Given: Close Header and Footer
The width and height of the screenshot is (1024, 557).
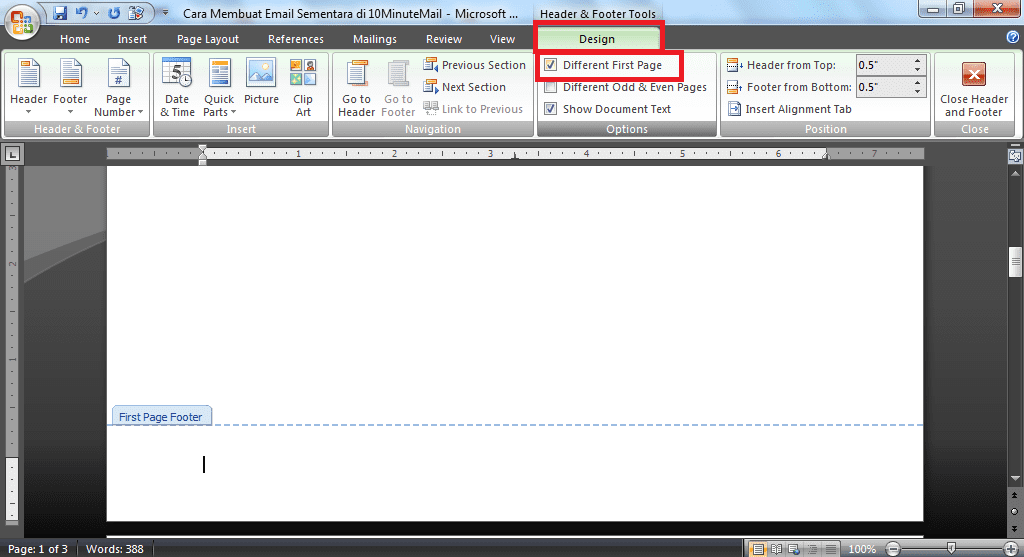Looking at the screenshot, I should click(974, 88).
